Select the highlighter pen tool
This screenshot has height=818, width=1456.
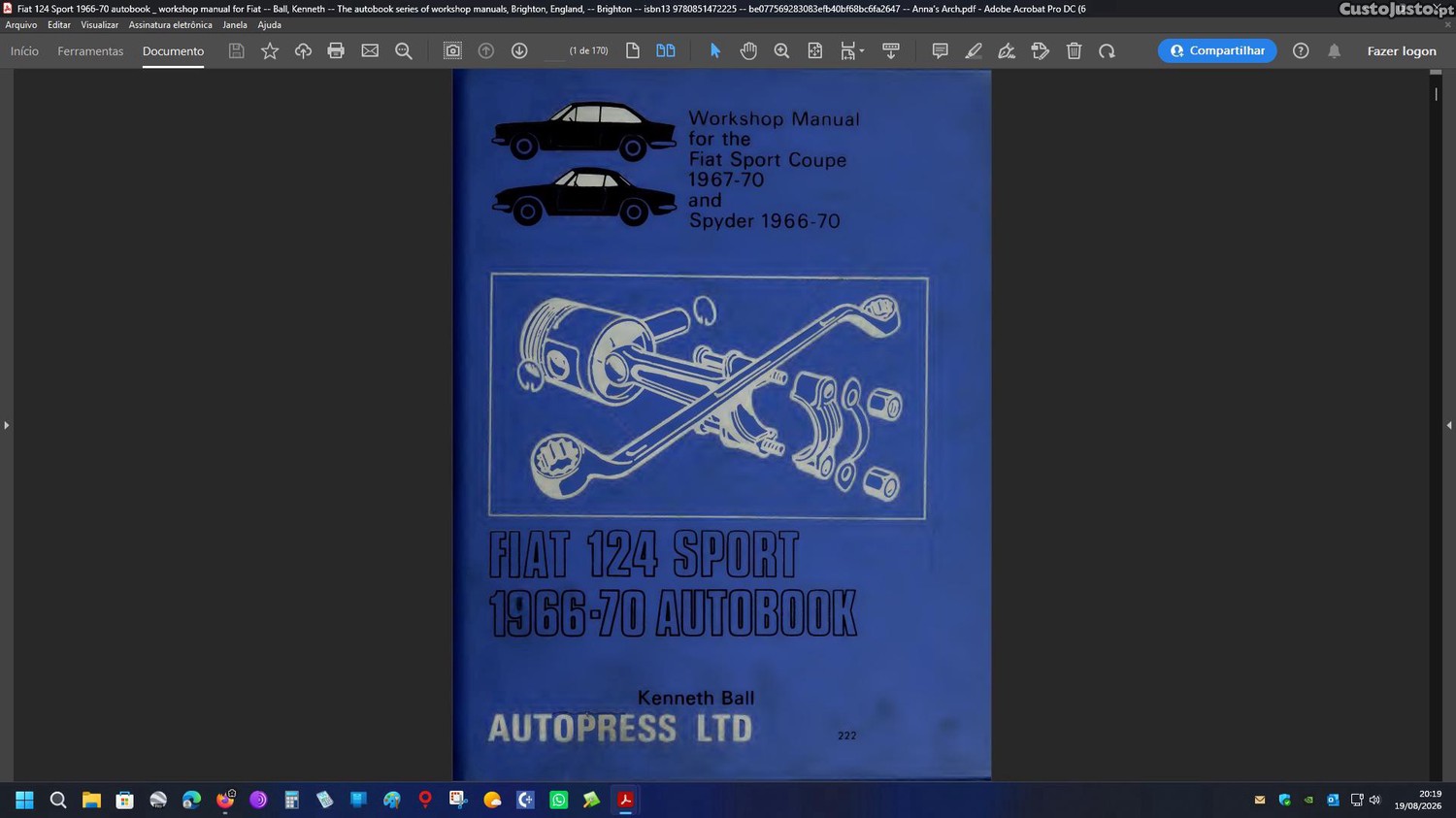coord(974,50)
